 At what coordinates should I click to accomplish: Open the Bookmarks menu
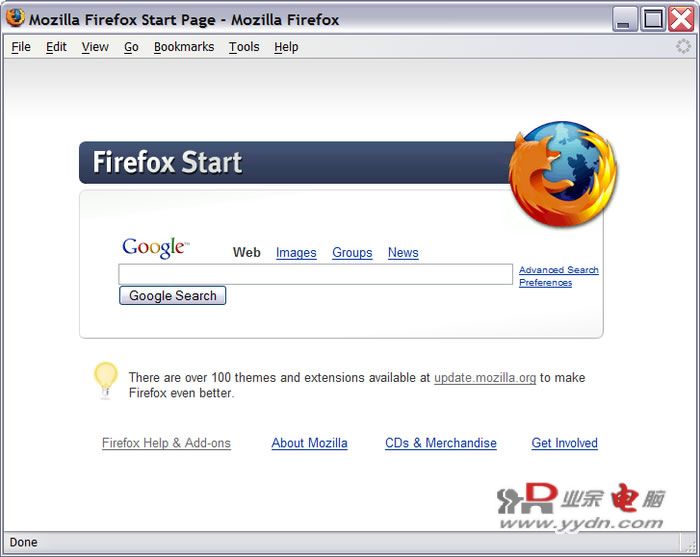pos(184,47)
